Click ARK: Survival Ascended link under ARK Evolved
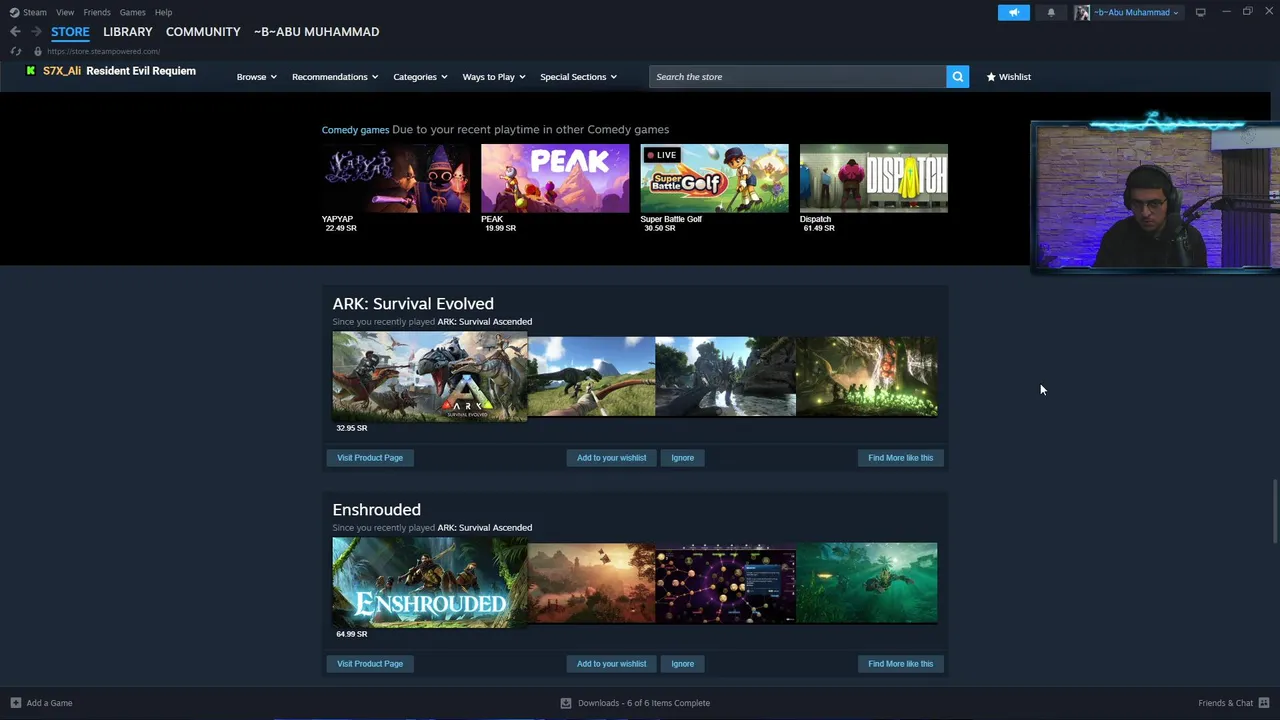This screenshot has width=1280, height=720. (x=484, y=322)
